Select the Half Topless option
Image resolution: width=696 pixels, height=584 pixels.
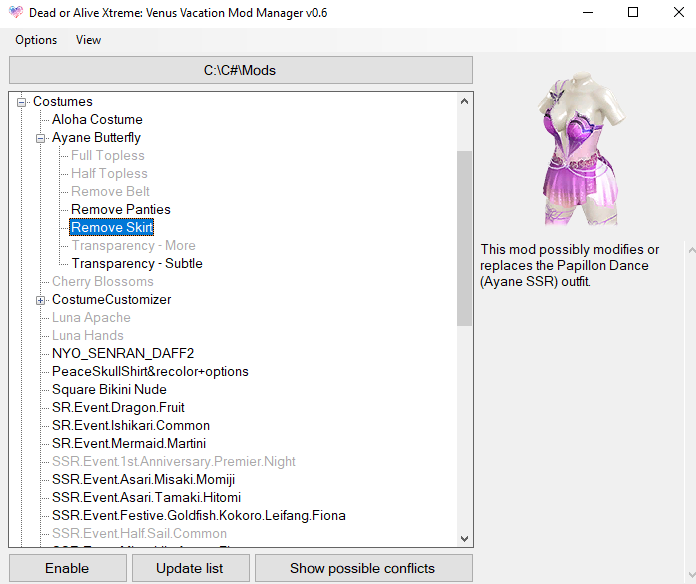pos(109,174)
